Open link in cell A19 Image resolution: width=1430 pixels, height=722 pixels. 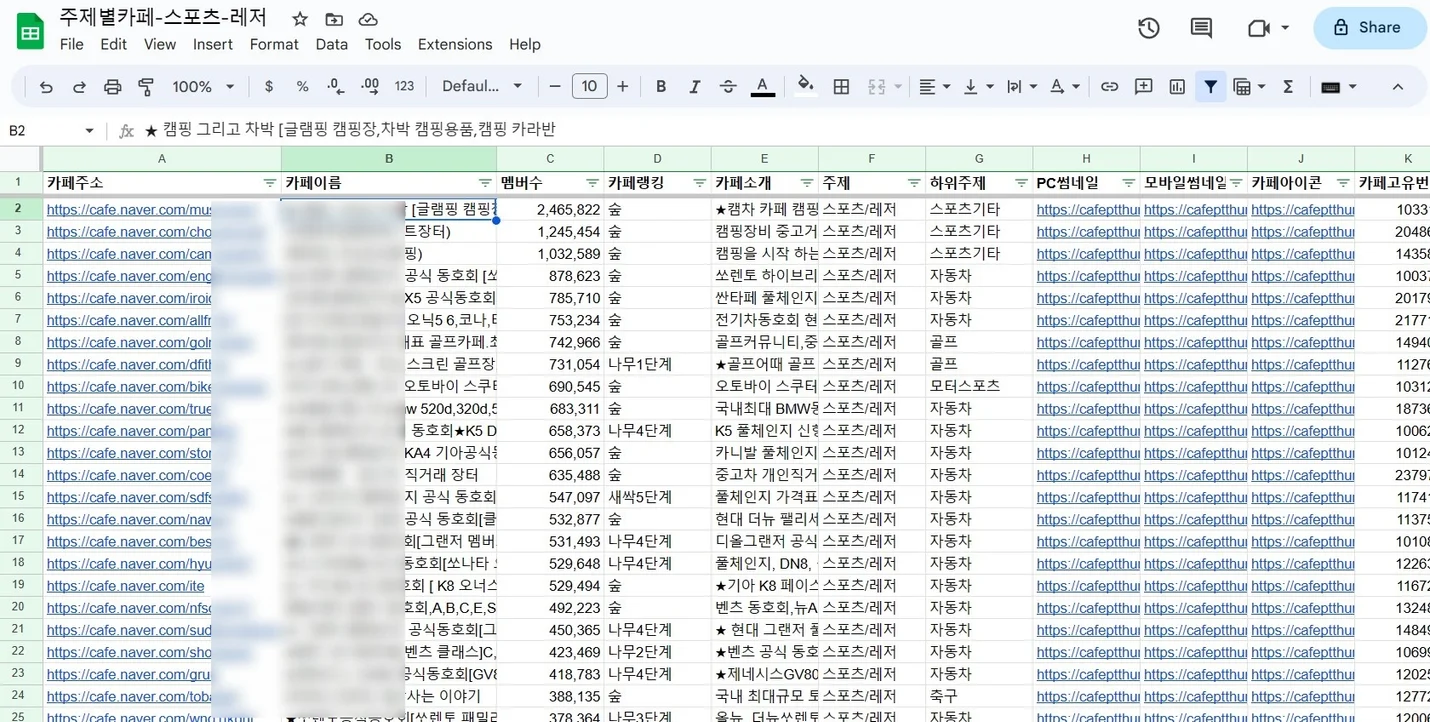tap(125, 586)
